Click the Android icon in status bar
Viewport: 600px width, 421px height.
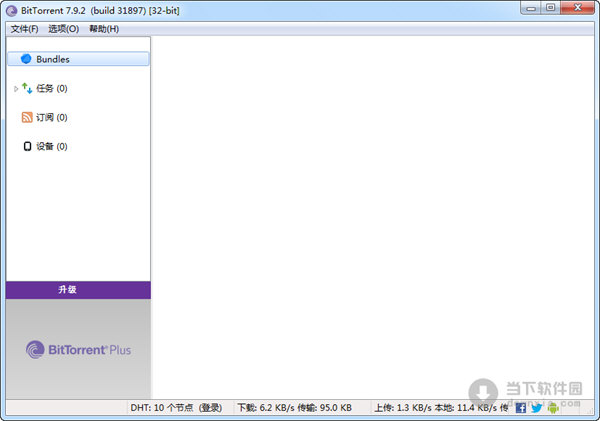click(x=553, y=408)
